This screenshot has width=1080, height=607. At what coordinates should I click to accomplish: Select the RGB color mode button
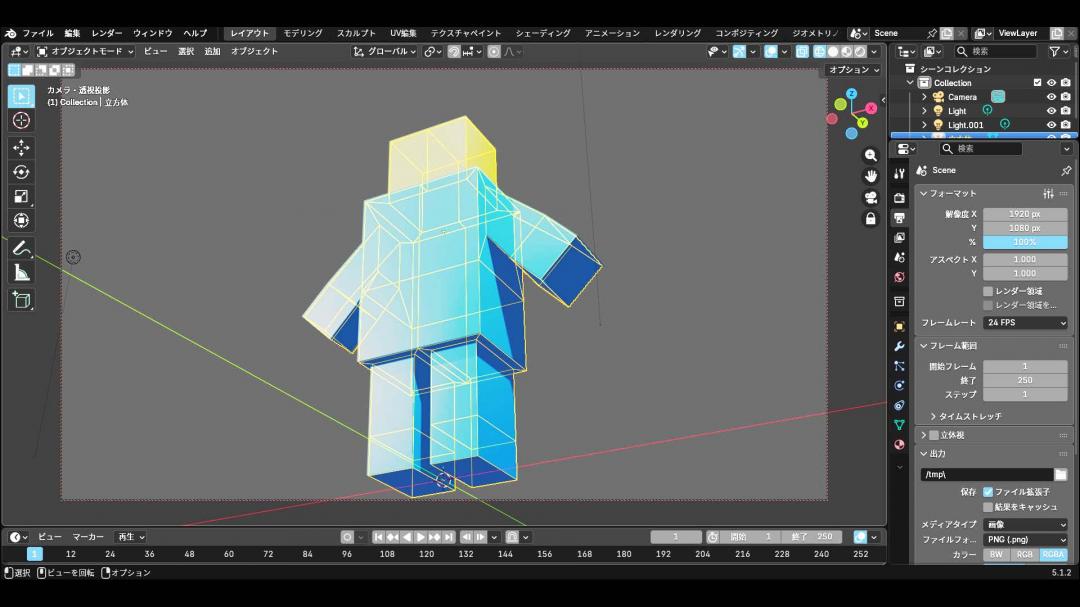[1025, 555]
